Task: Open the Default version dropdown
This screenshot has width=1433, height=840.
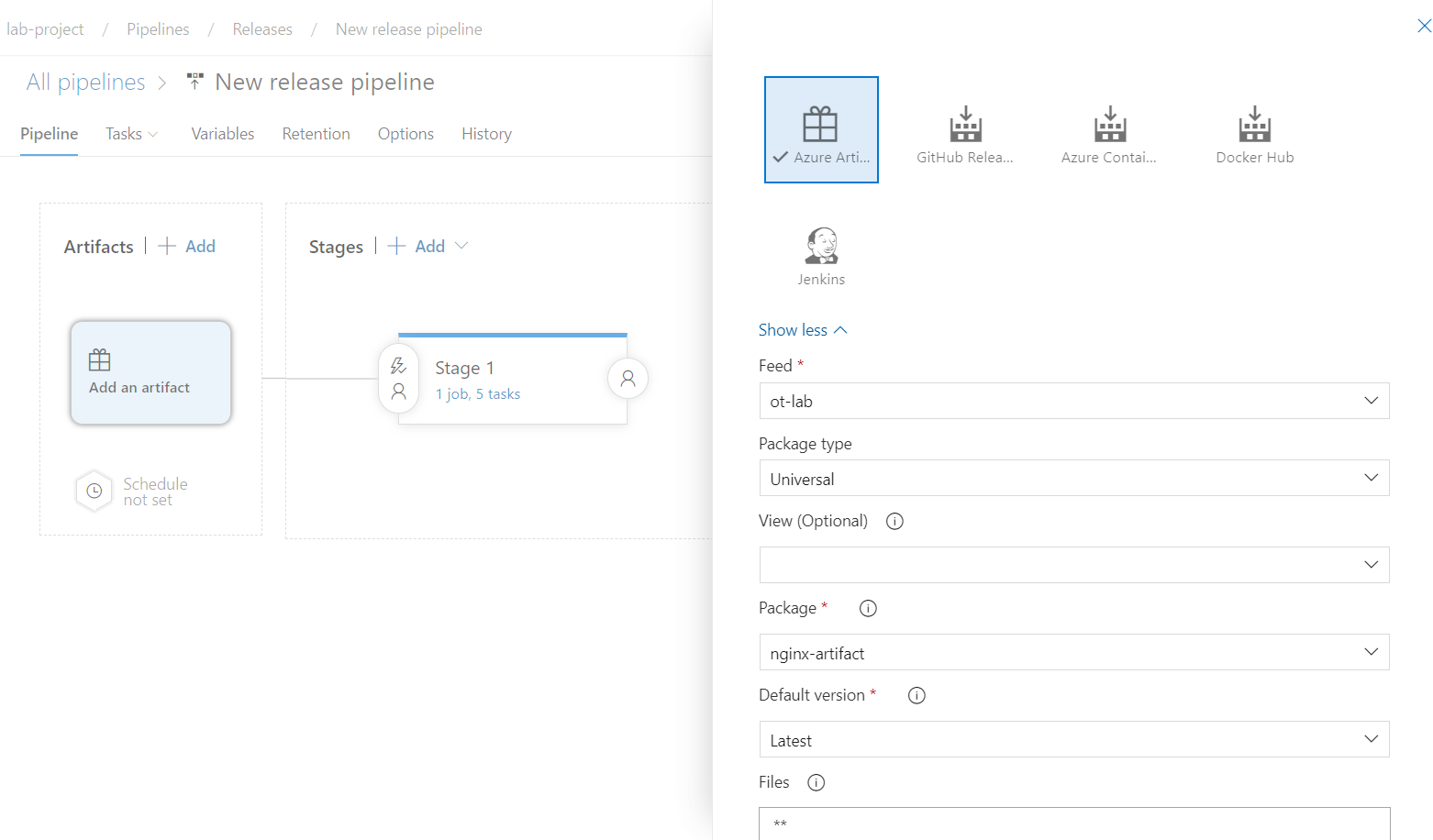Action: pyautogui.click(x=1074, y=739)
